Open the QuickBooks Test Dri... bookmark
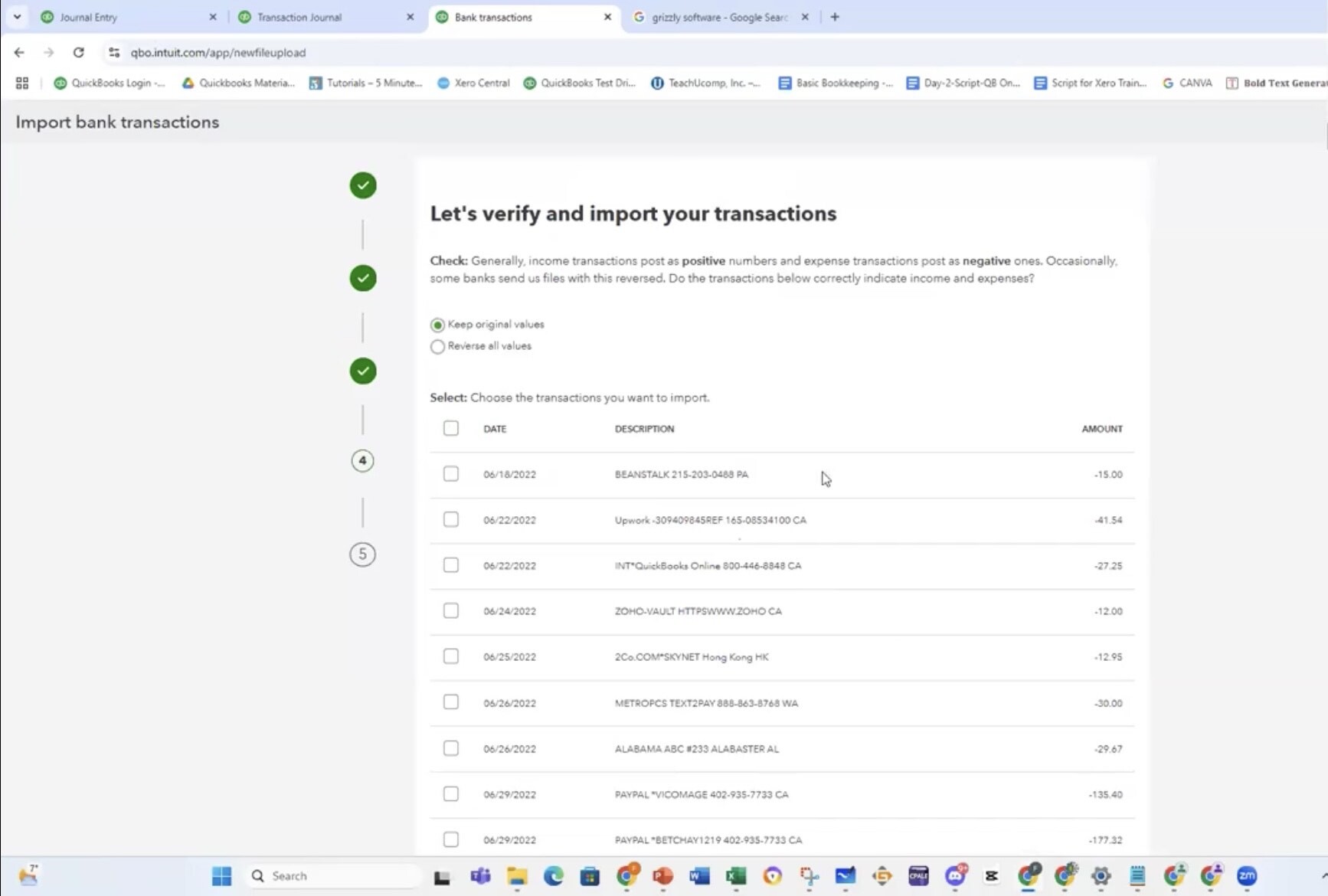Image resolution: width=1328 pixels, height=896 pixels. pyautogui.click(x=580, y=83)
